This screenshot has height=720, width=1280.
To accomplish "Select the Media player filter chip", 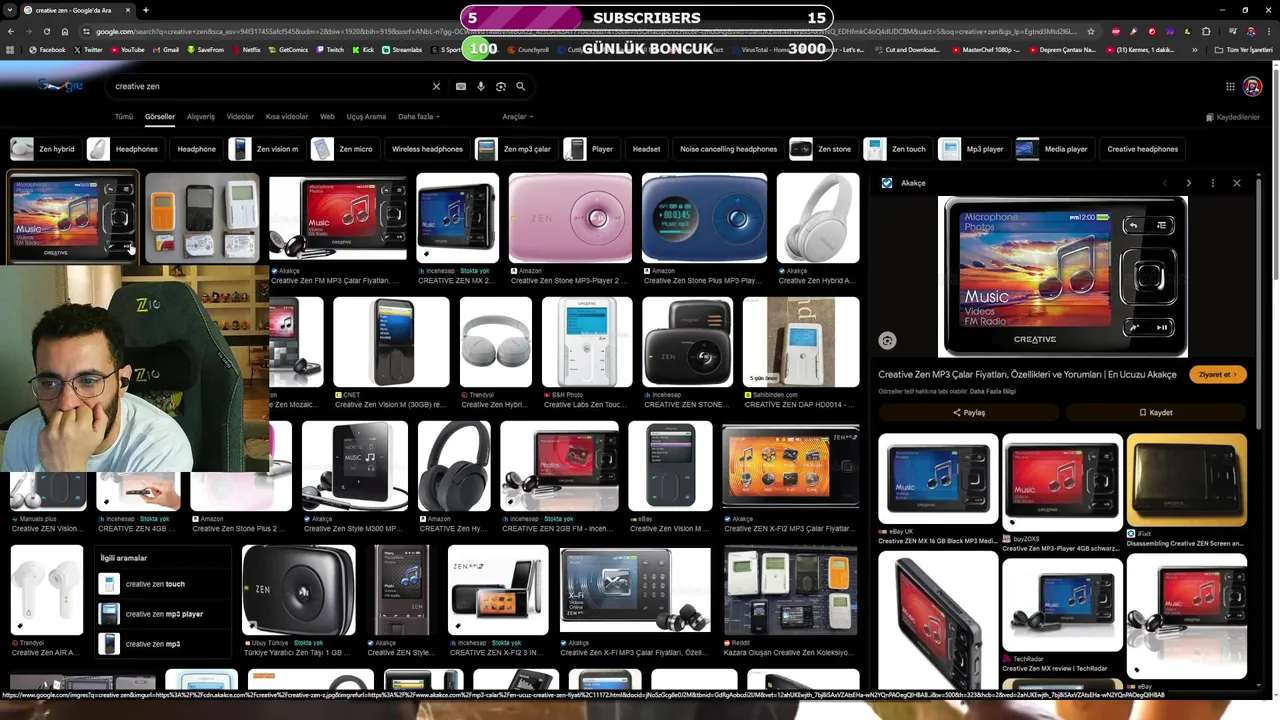I will tap(1053, 149).
